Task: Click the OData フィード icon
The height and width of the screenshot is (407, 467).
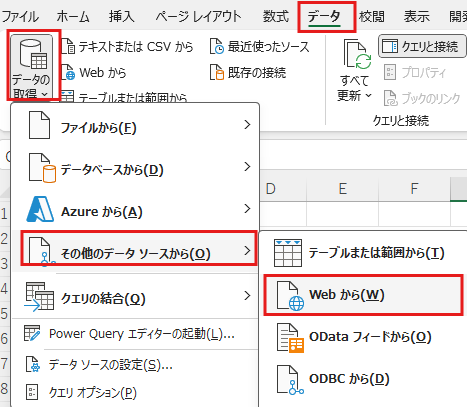Action: (x=290, y=338)
